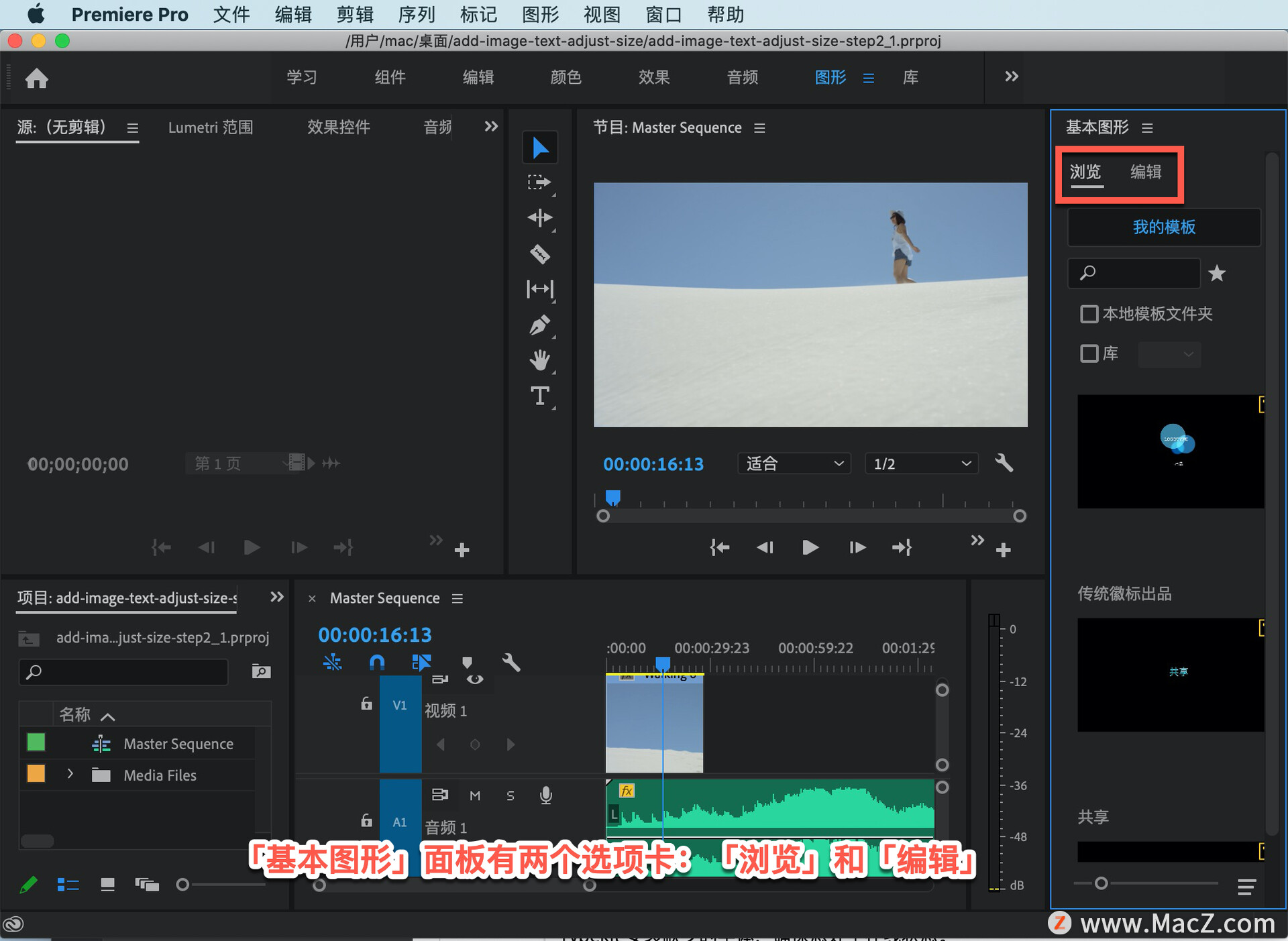Adjust the Project panel zoom slider
Viewport: 1288px width, 941px height.
[182, 885]
